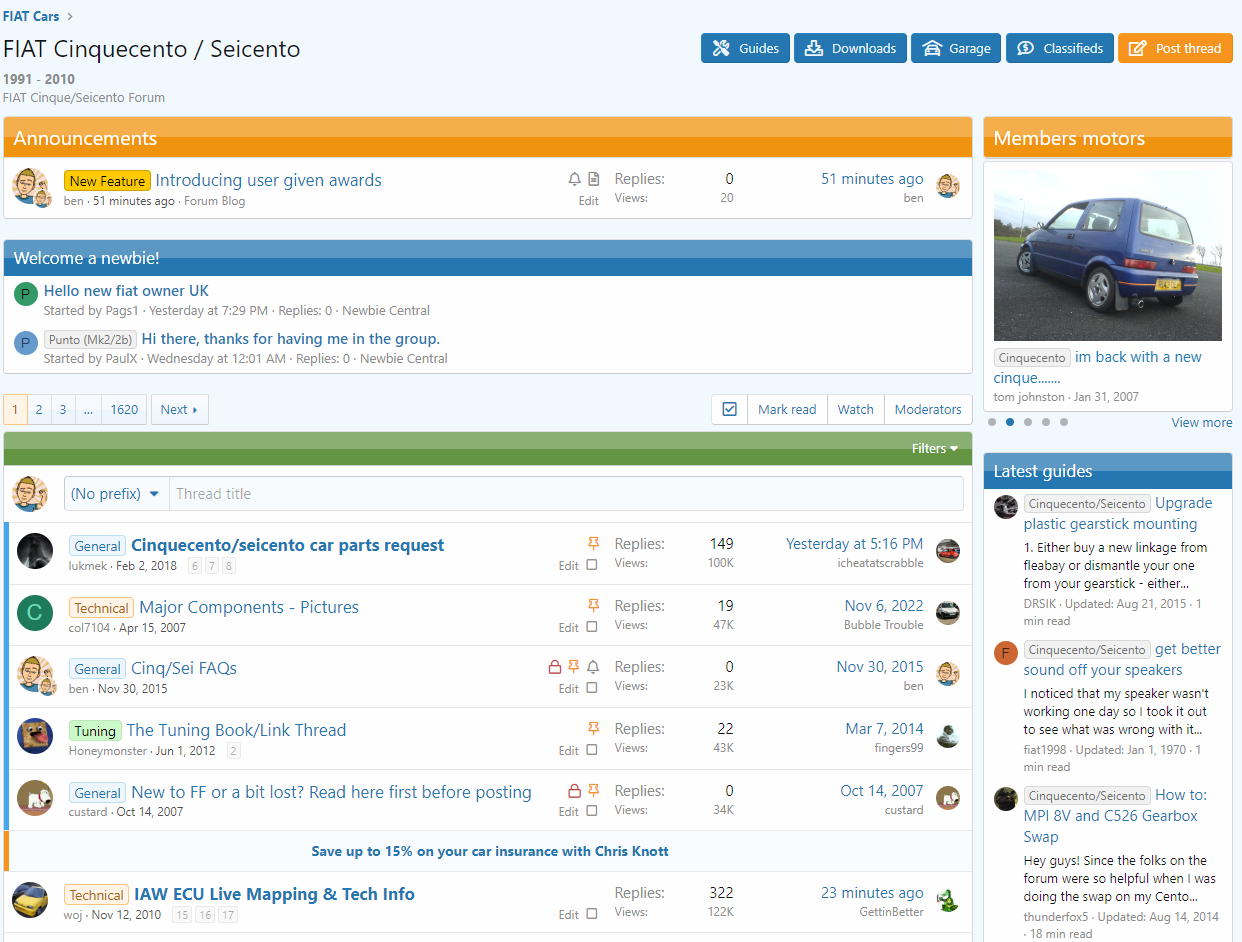The image size is (1242, 942).
Task: Open Hi there, thanks for having me thread
Action: point(290,339)
